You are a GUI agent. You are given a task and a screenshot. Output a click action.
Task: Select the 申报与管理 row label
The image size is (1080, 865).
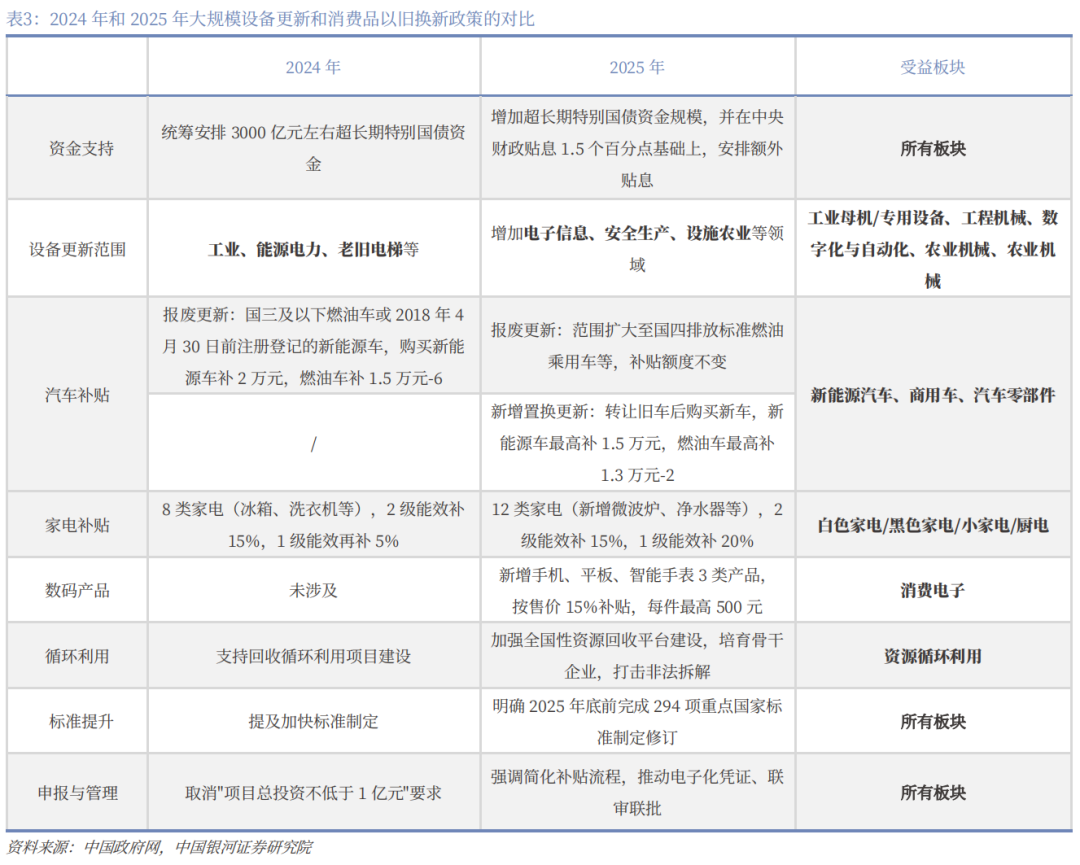click(x=78, y=793)
